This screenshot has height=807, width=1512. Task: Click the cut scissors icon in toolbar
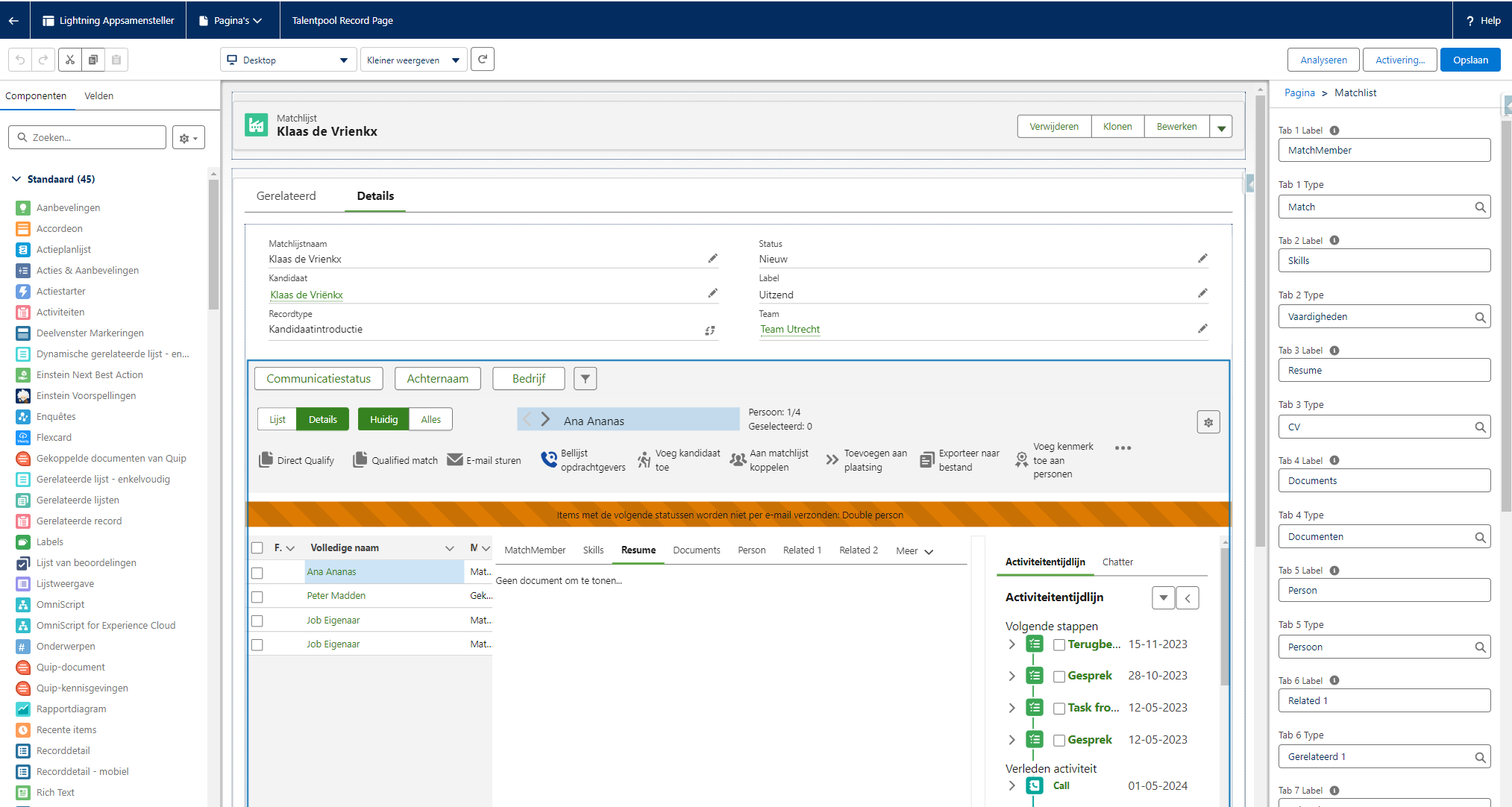point(70,60)
